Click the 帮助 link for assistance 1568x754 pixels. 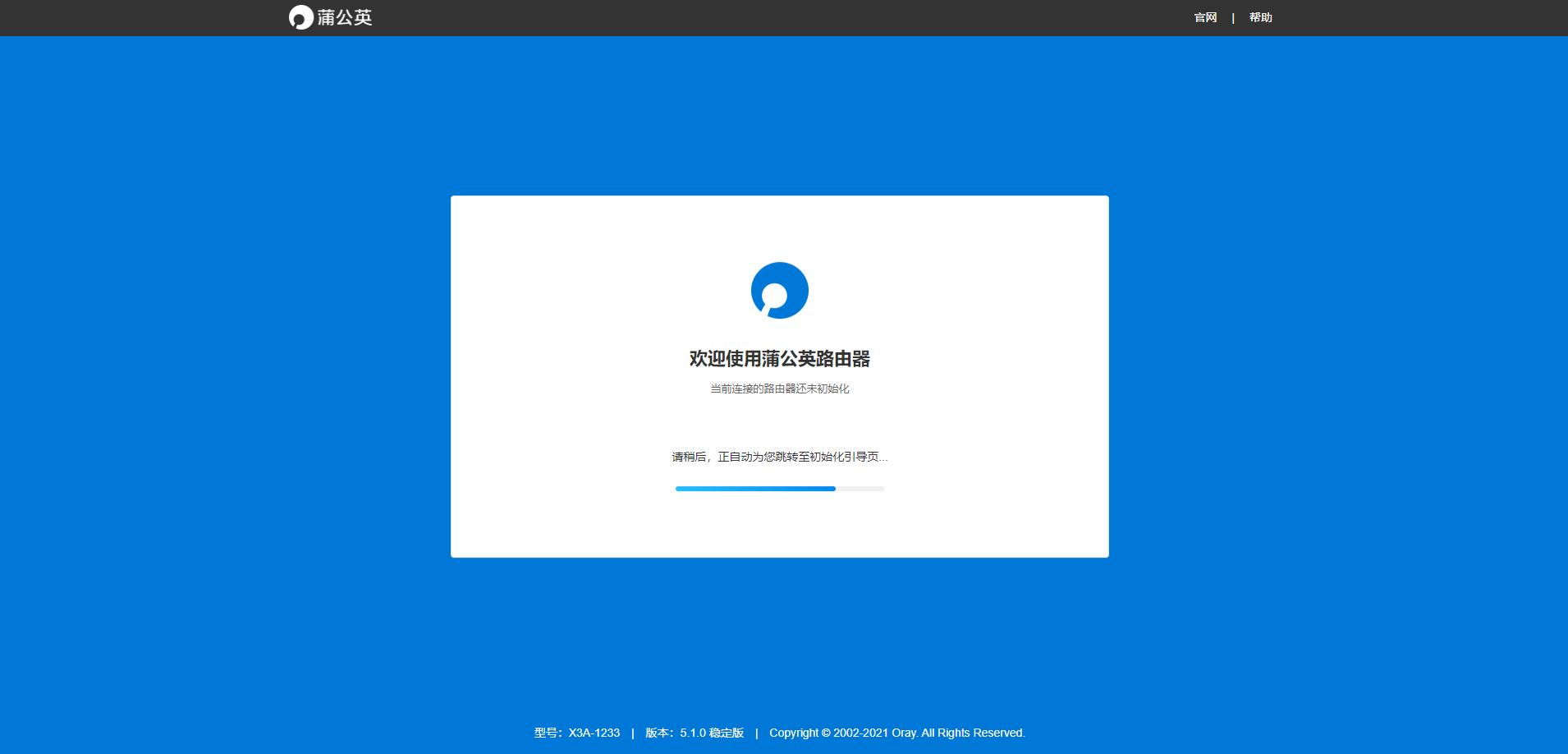(x=1260, y=16)
